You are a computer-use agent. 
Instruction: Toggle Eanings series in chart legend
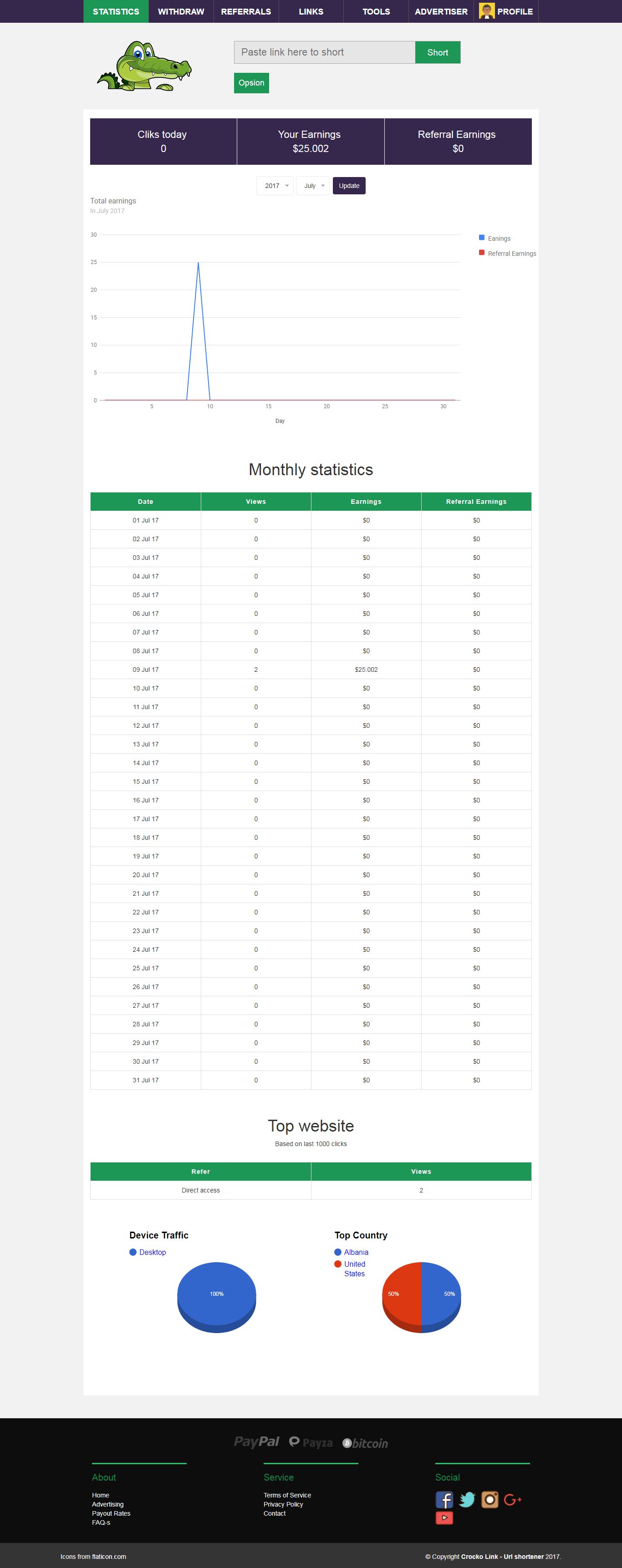point(498,238)
